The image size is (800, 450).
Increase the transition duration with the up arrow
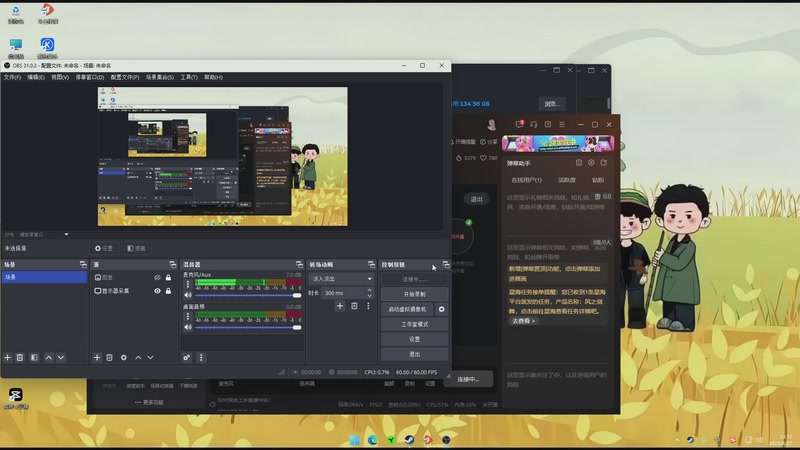coord(369,290)
